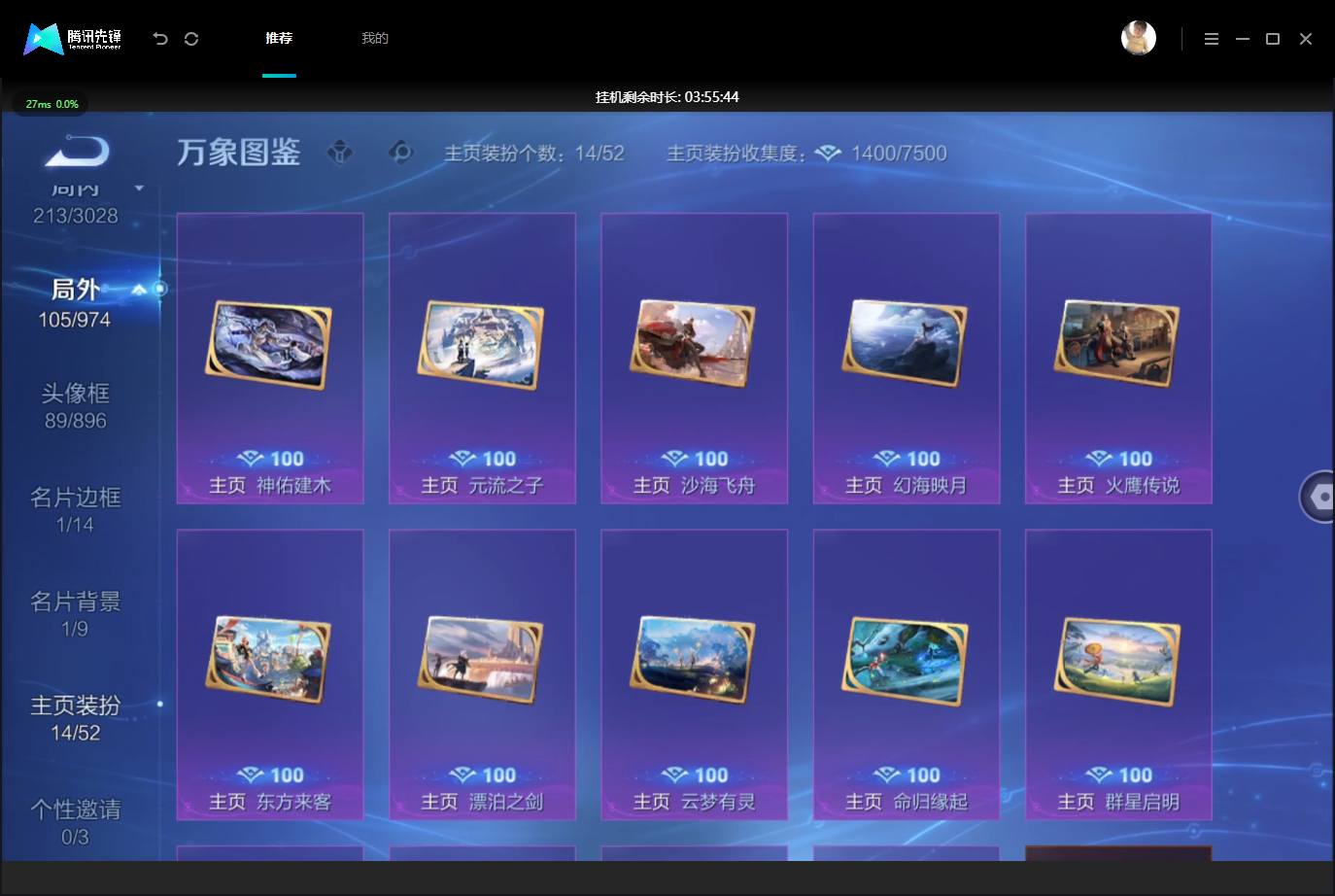1335x896 pixels.
Task: Click the Tencent Pioneer logo
Action: tap(72, 39)
